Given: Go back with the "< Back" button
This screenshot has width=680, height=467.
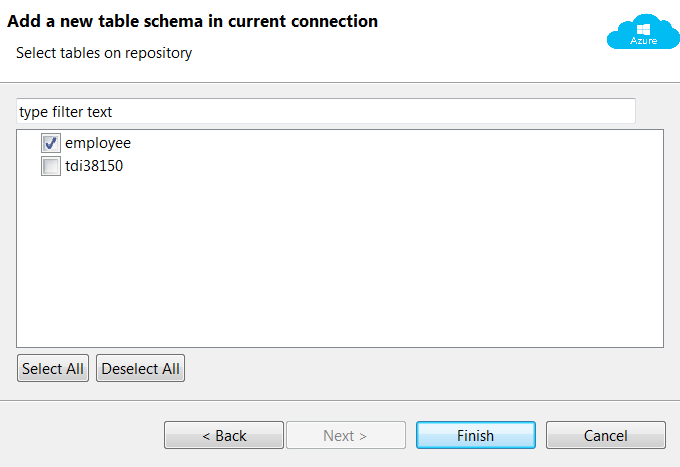Looking at the screenshot, I should [x=224, y=435].
